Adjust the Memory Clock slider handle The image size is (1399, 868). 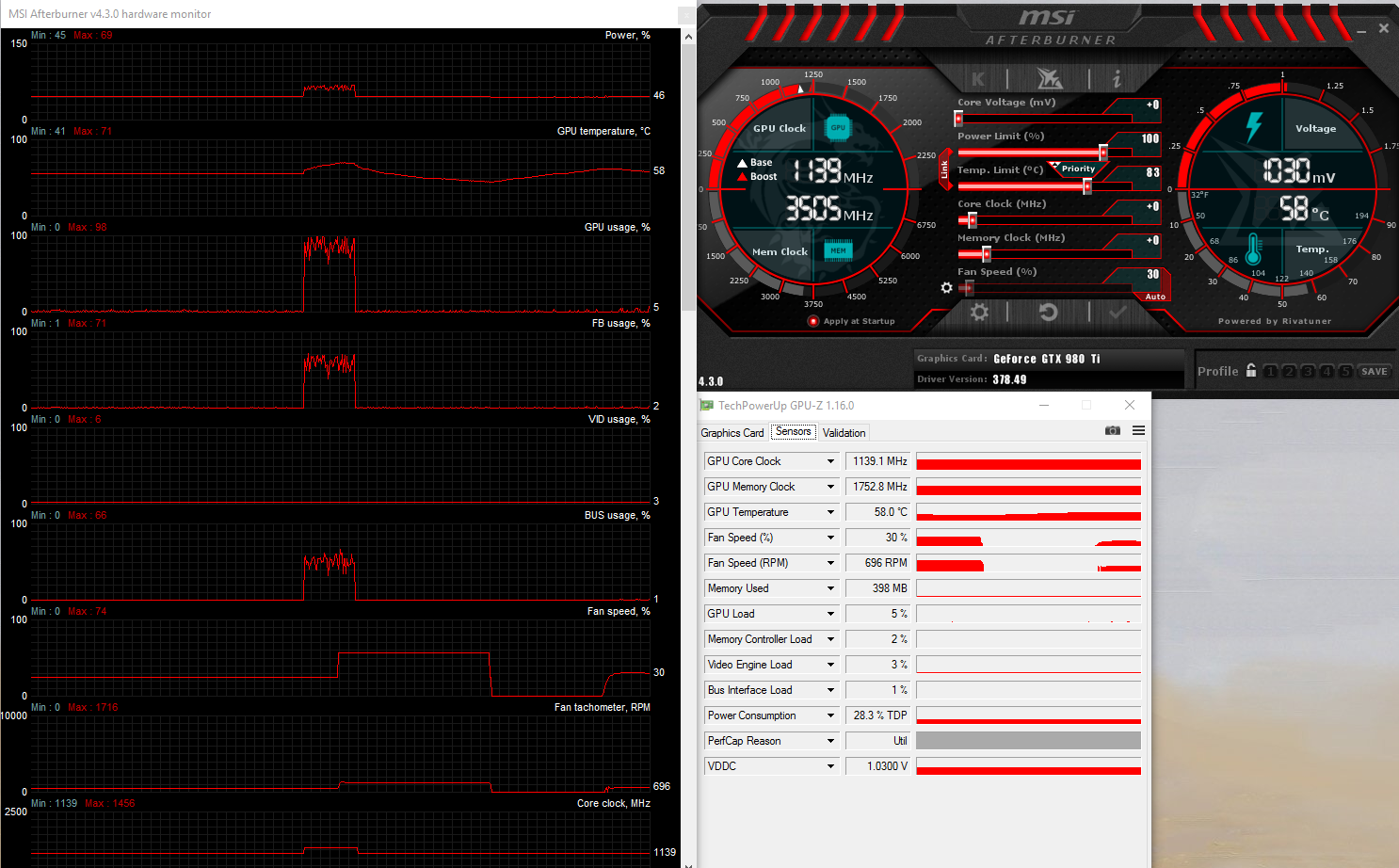click(x=987, y=254)
